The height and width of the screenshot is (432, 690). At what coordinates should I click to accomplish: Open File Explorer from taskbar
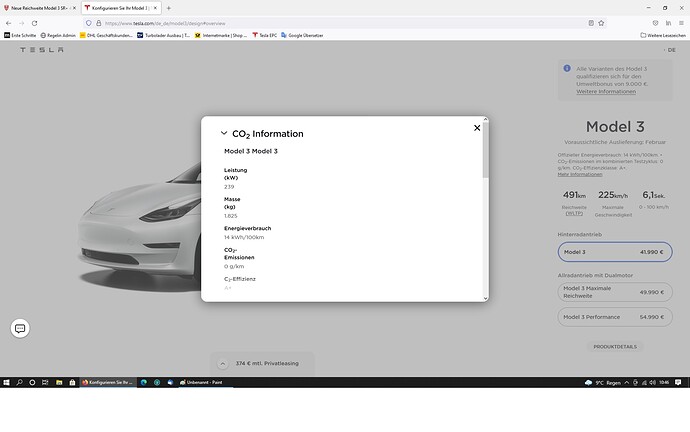point(59,382)
